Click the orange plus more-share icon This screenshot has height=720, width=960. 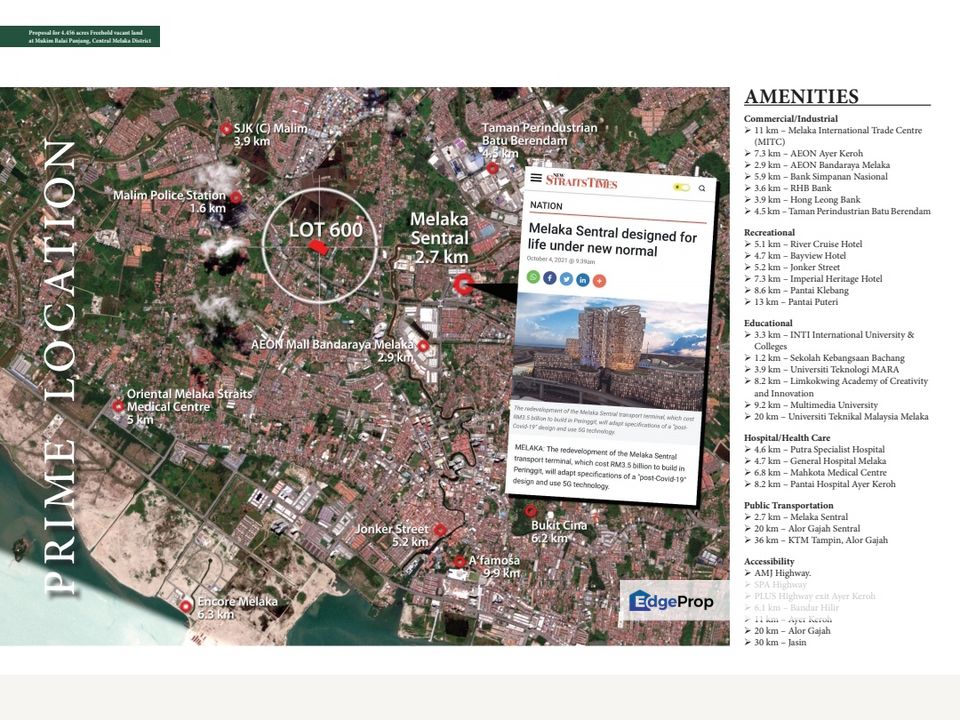[x=599, y=281]
